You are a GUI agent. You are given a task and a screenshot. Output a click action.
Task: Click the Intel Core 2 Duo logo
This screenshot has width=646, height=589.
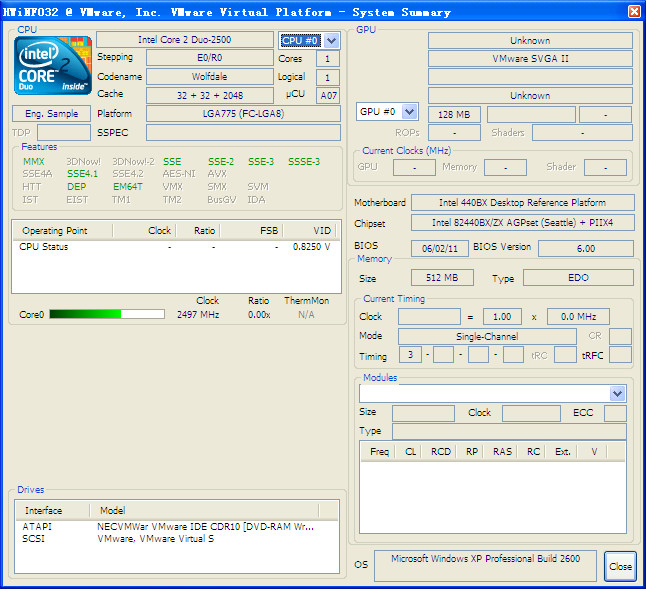click(53, 65)
